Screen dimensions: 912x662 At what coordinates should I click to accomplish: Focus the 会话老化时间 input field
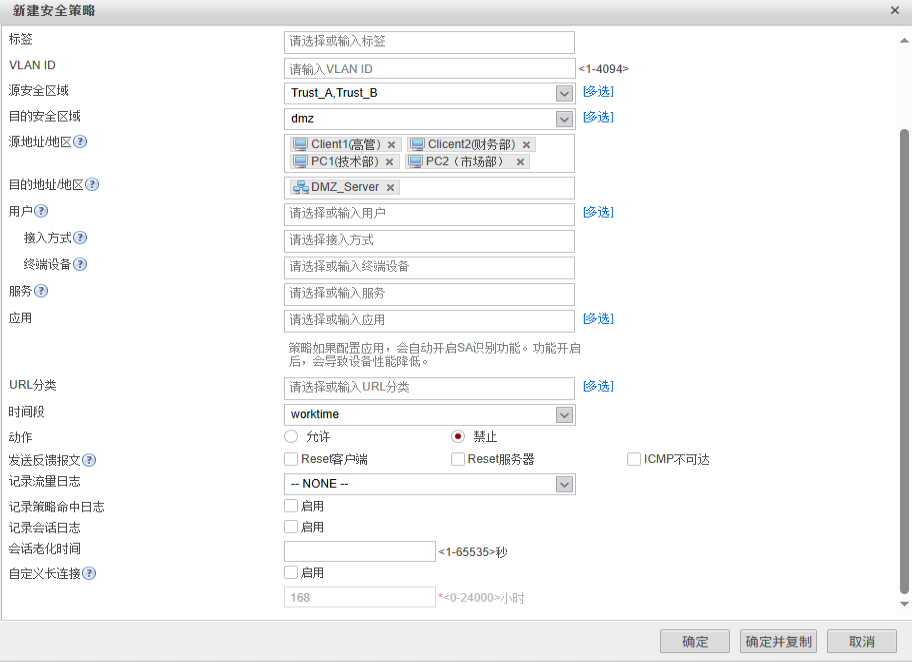(x=359, y=551)
